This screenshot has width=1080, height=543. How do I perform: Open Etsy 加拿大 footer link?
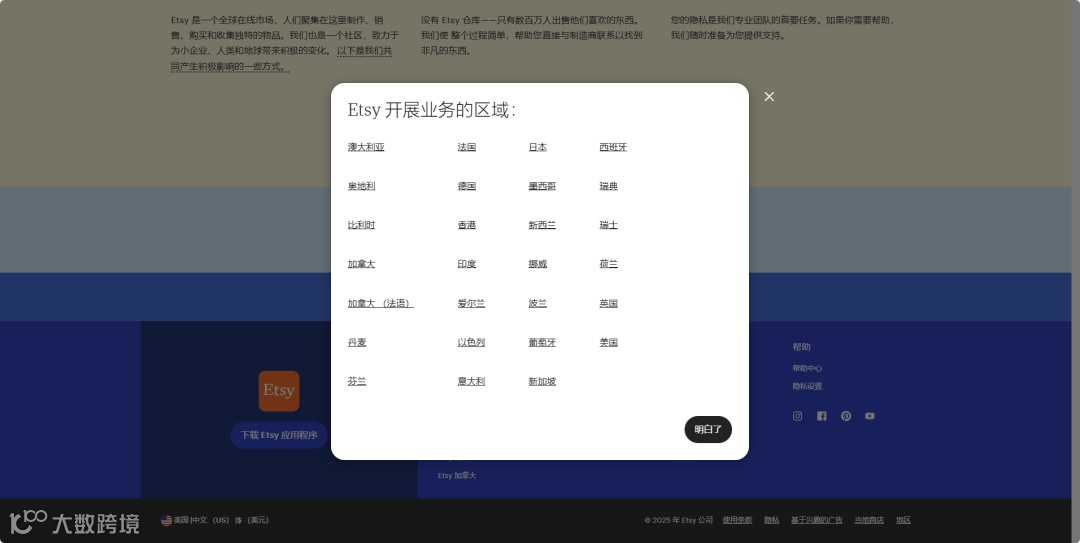click(457, 475)
